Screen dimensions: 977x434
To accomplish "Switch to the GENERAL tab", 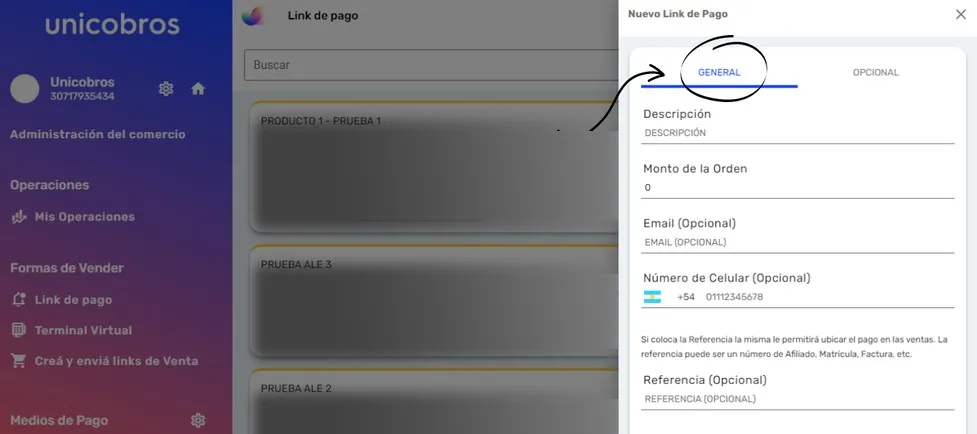I will coord(719,72).
